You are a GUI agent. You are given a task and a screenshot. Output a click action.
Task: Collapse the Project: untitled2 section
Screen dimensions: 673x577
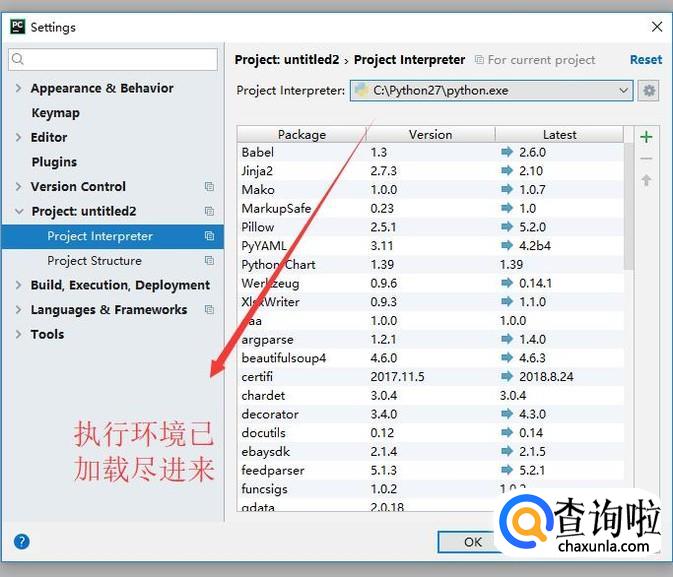(19, 211)
